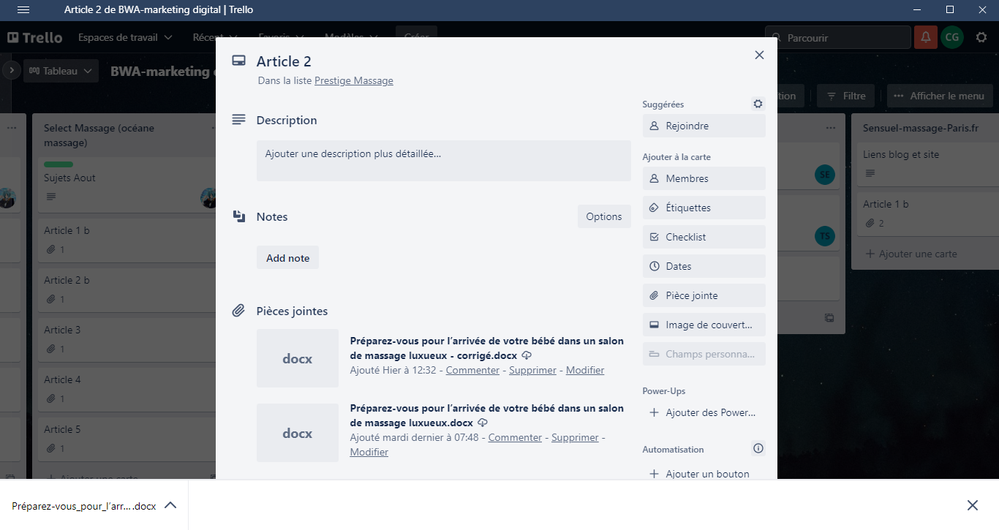Open the Article 2 b card
This screenshot has width=999, height=530.
[x=127, y=289]
